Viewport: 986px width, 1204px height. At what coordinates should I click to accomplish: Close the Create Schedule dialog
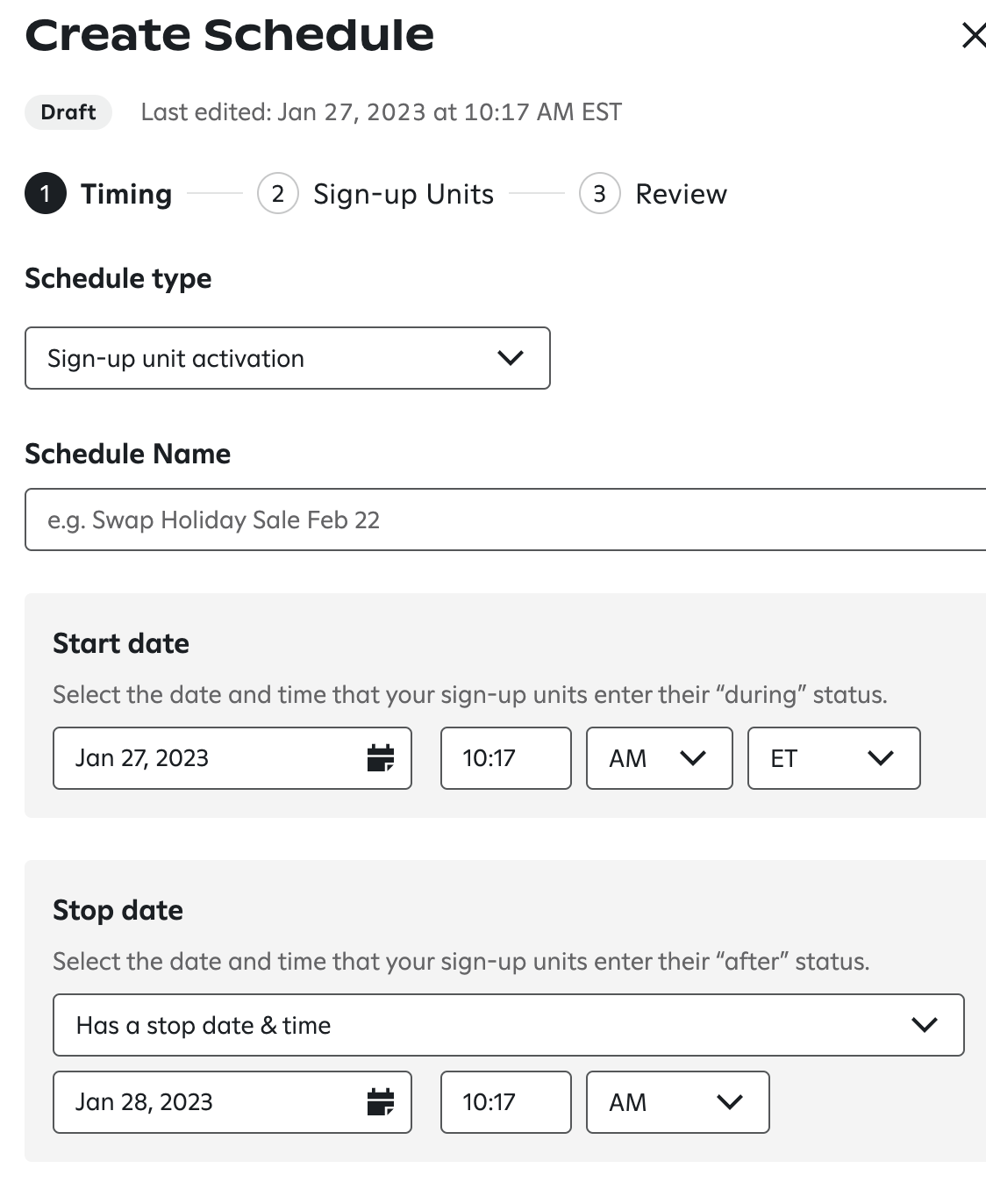click(x=973, y=36)
